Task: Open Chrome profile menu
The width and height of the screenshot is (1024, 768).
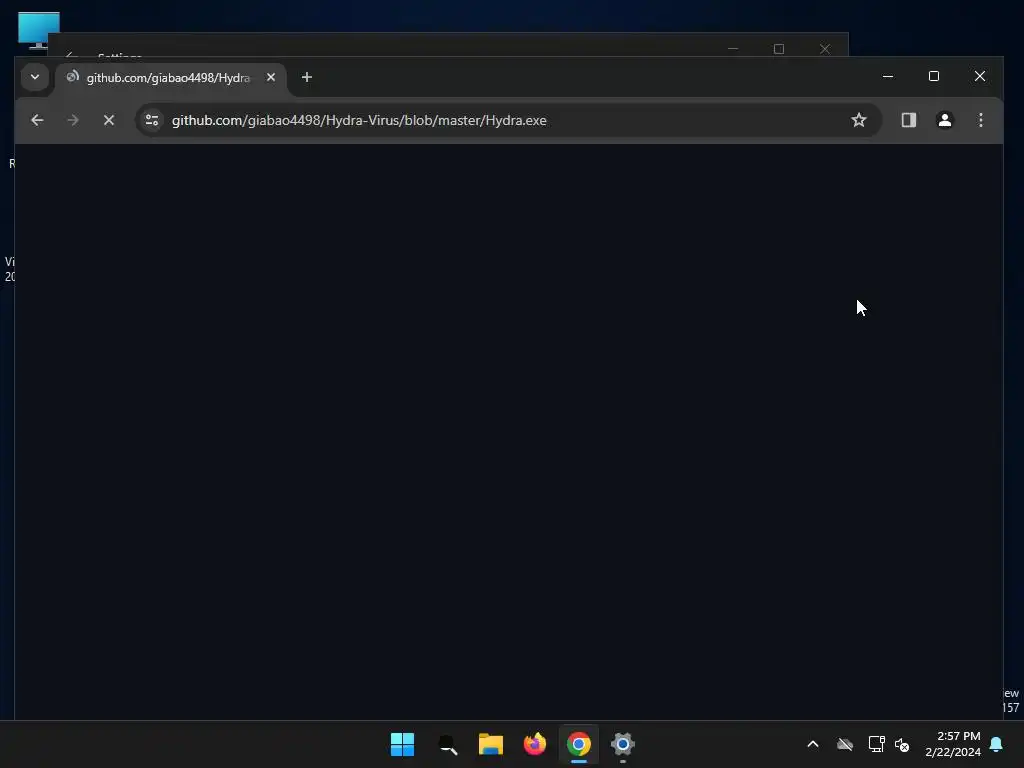Action: (944, 120)
